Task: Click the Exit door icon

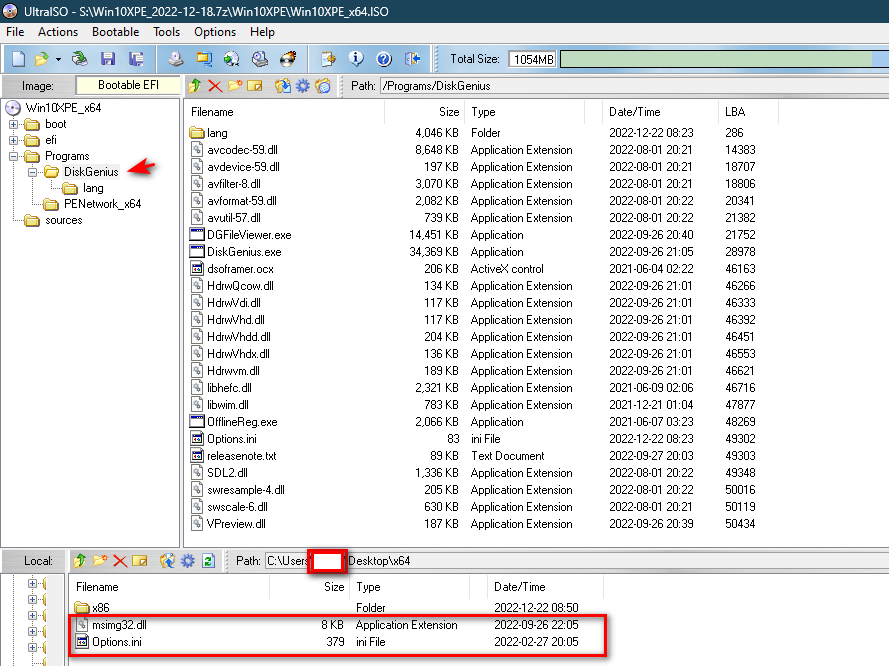Action: (x=412, y=58)
